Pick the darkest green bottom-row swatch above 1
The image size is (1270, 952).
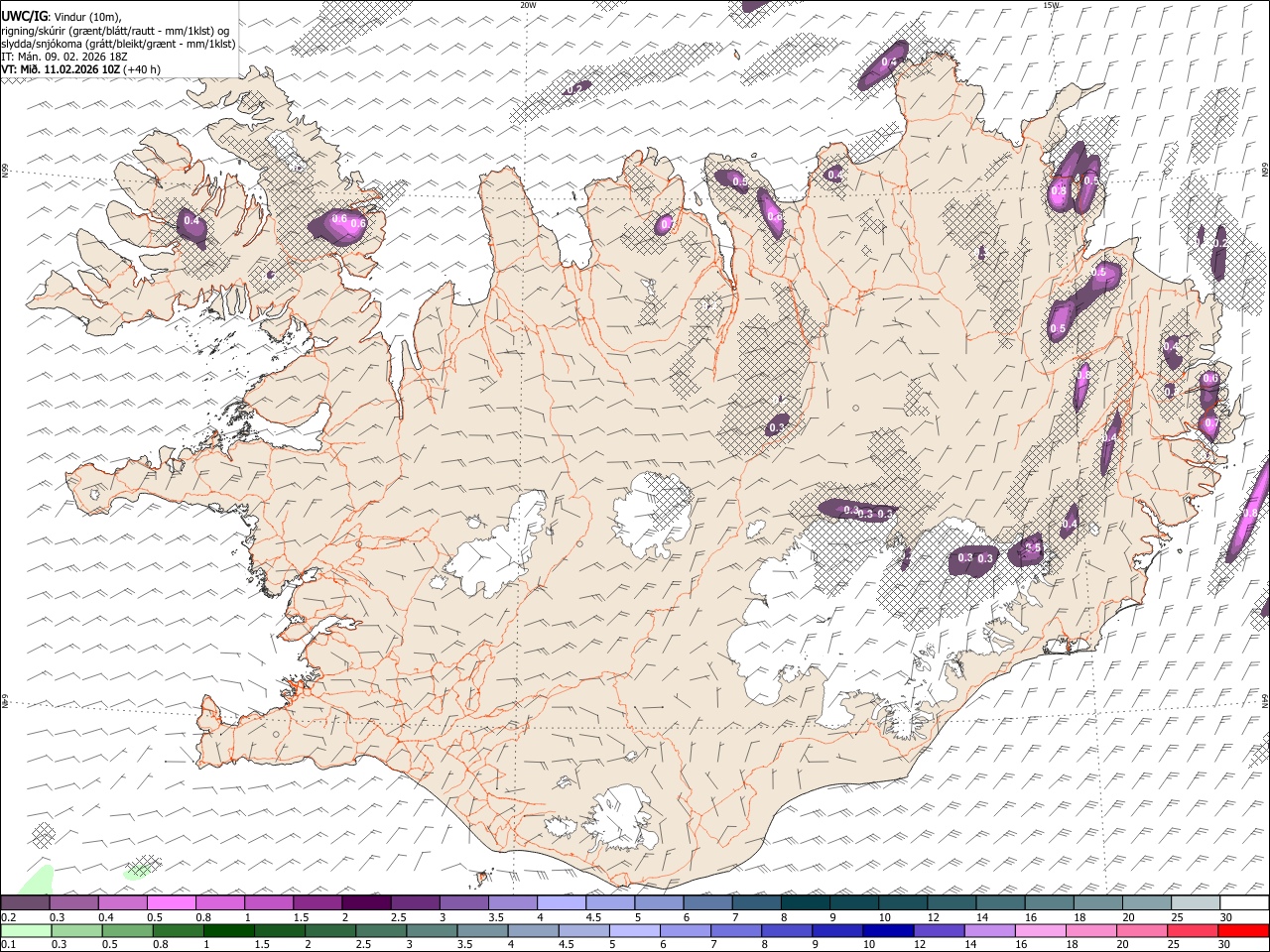coord(228,930)
